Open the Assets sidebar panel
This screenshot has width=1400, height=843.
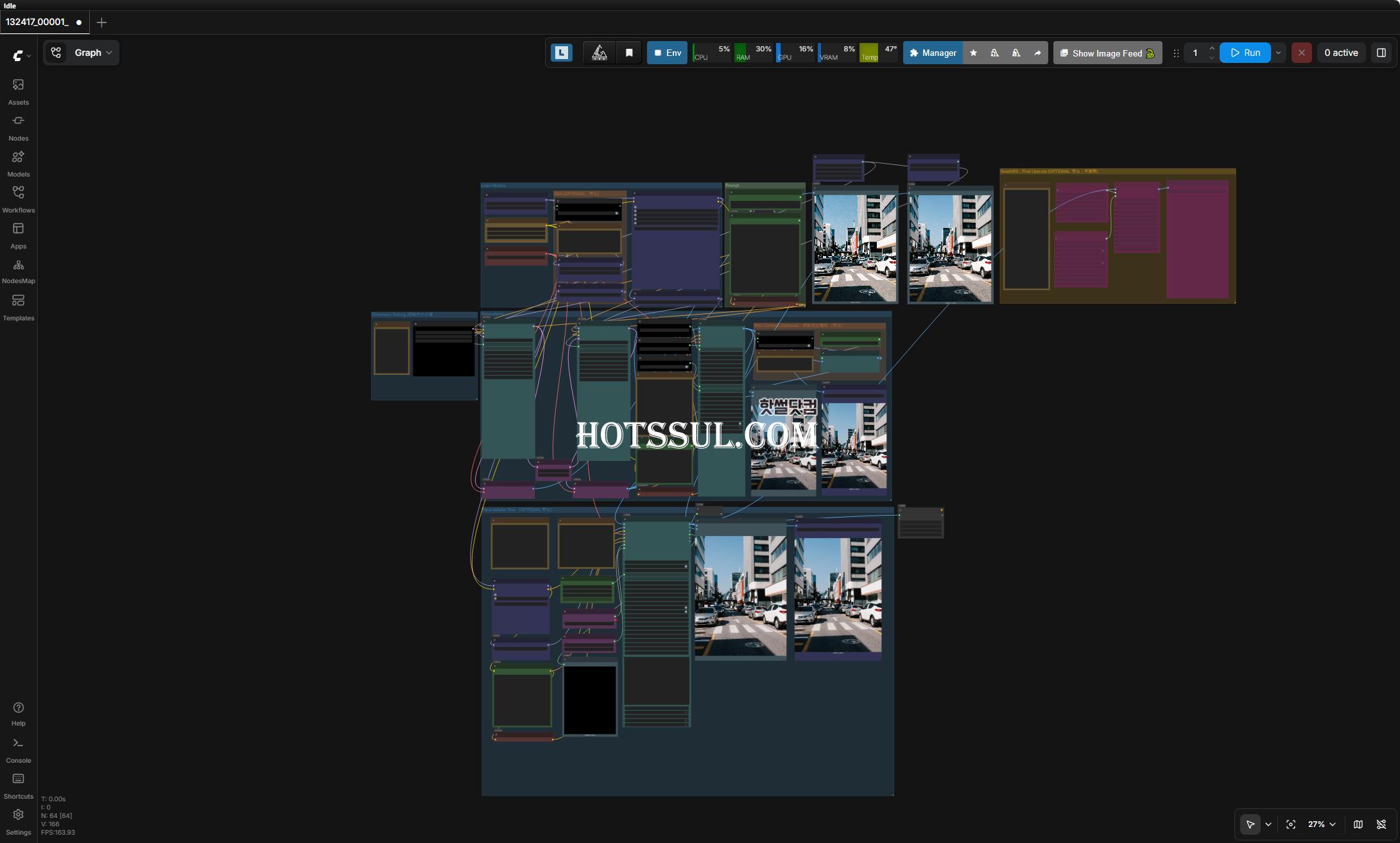tap(18, 91)
